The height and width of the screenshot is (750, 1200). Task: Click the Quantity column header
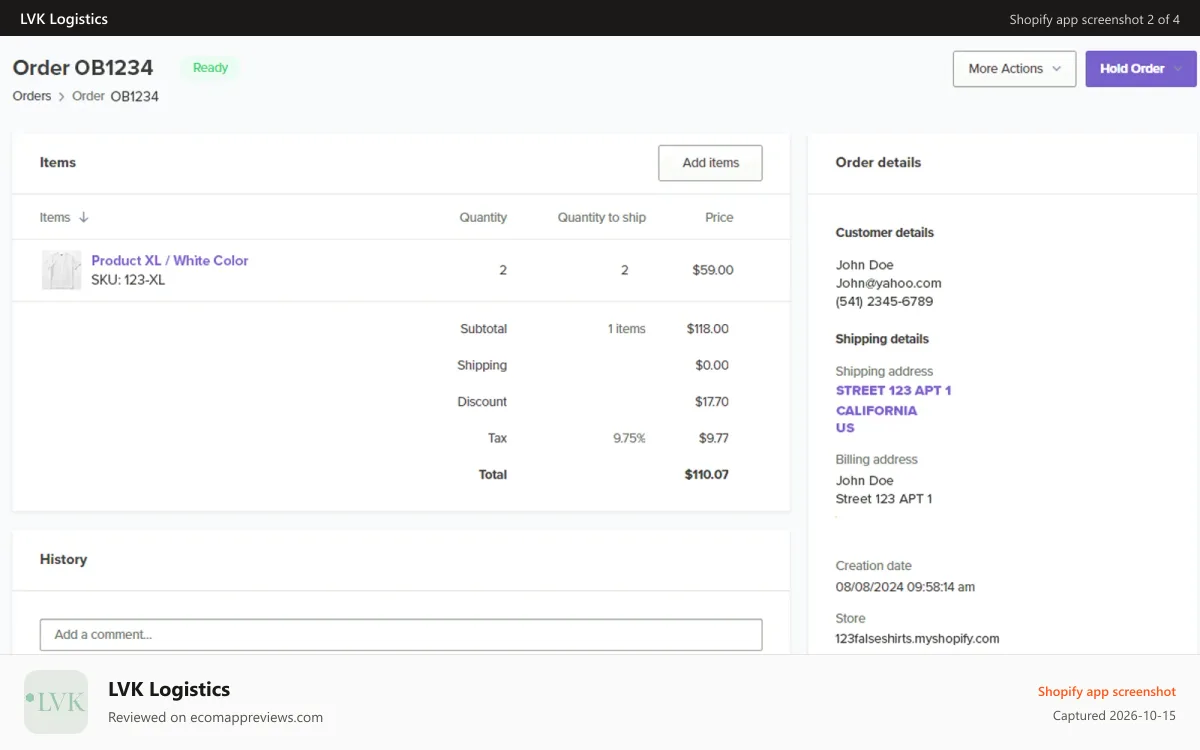pos(483,217)
